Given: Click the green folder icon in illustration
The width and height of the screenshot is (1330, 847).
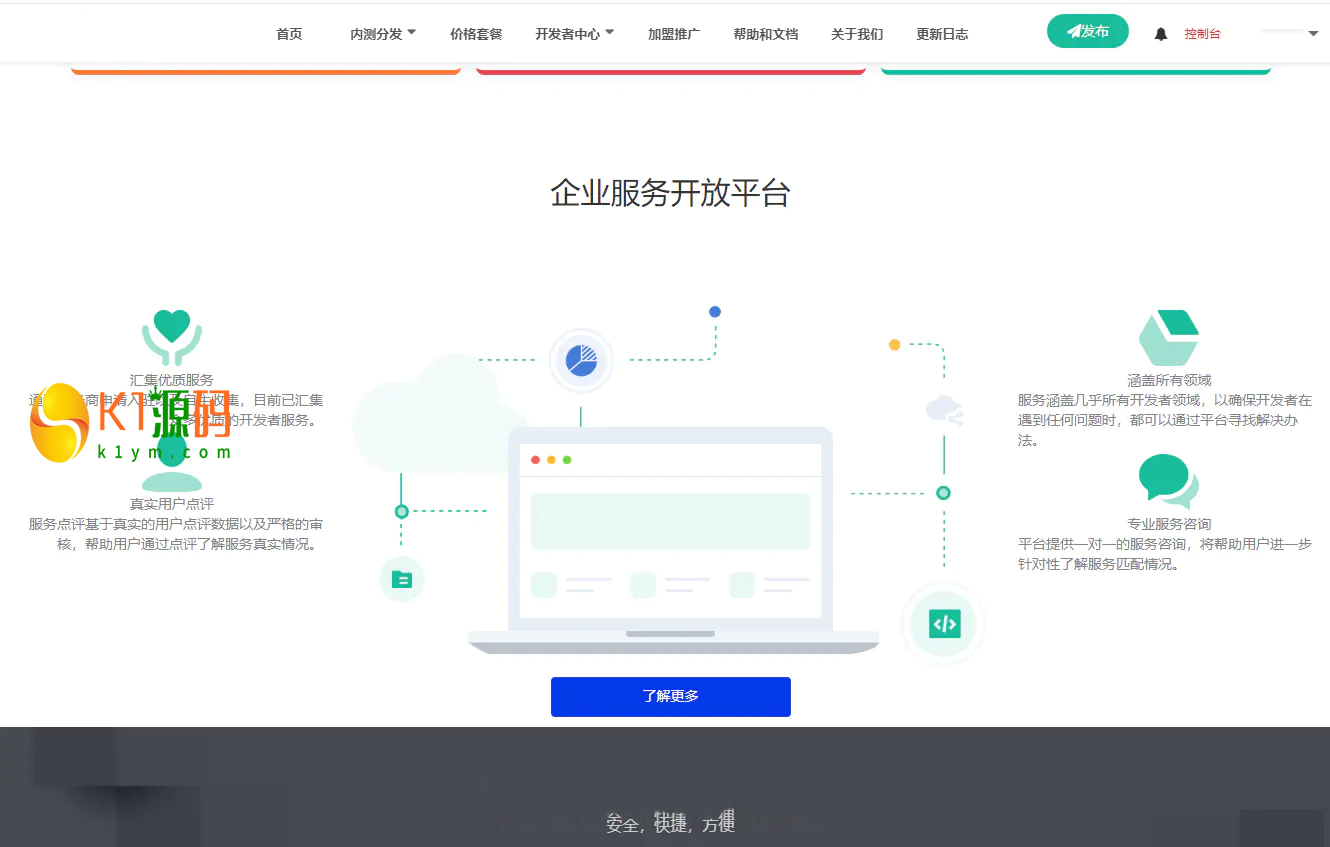Looking at the screenshot, I should (x=402, y=579).
